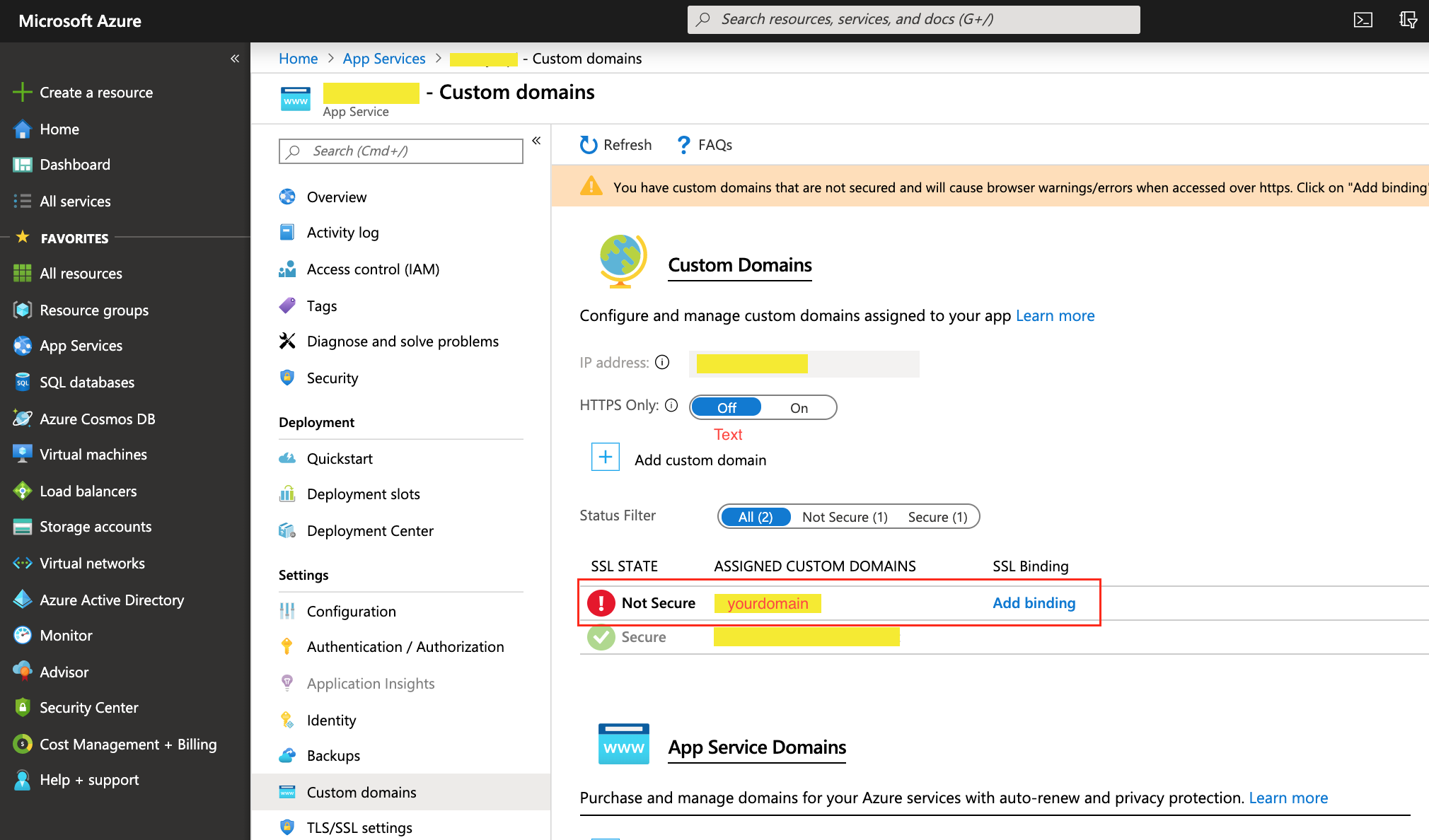Collapse the main left navigation sidebar
Image resolution: width=1429 pixels, height=840 pixels.
(x=235, y=59)
